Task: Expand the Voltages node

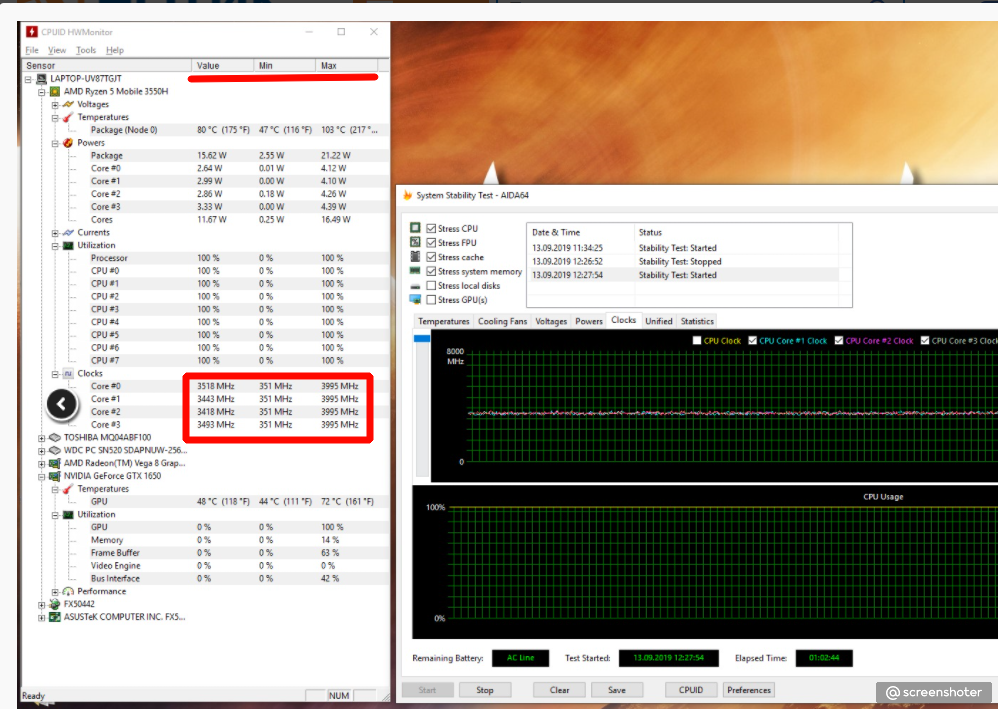Action: pyautogui.click(x=55, y=105)
